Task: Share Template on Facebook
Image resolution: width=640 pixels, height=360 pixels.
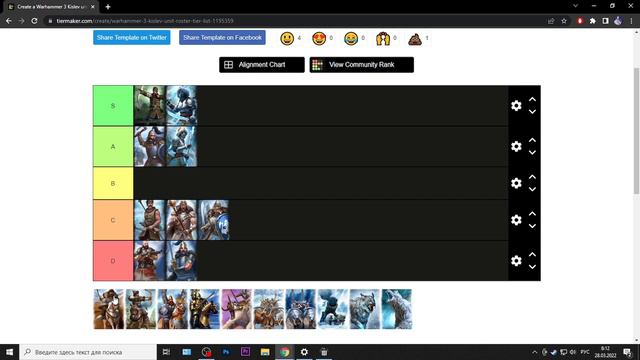Action: [x=222, y=38]
